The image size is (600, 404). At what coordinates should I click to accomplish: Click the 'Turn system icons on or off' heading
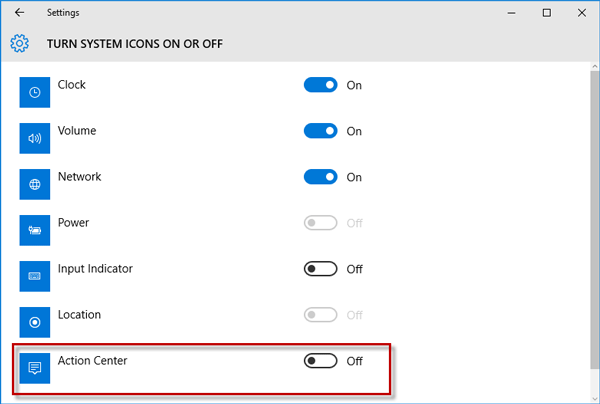(135, 44)
